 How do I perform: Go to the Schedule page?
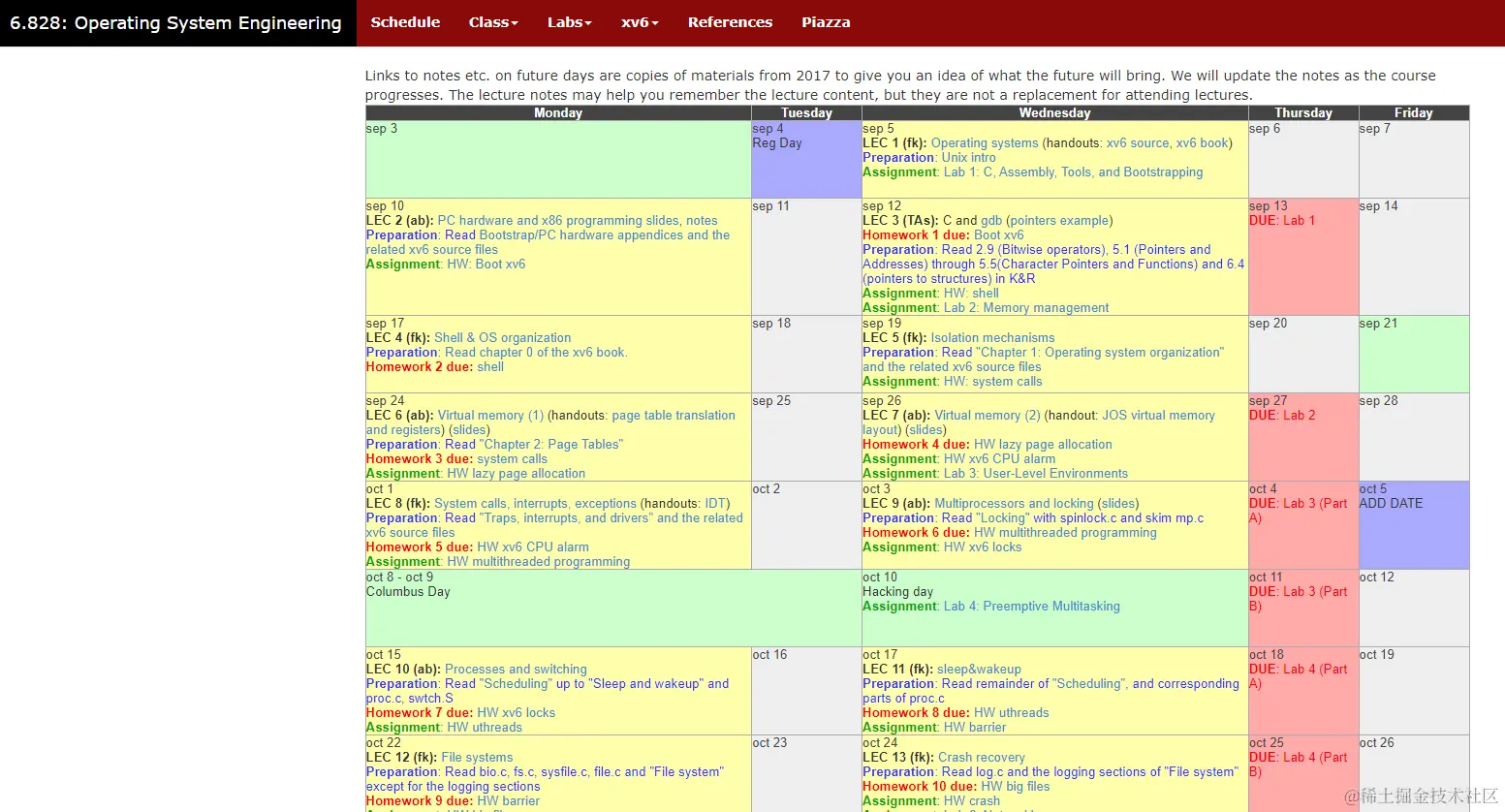coord(405,22)
